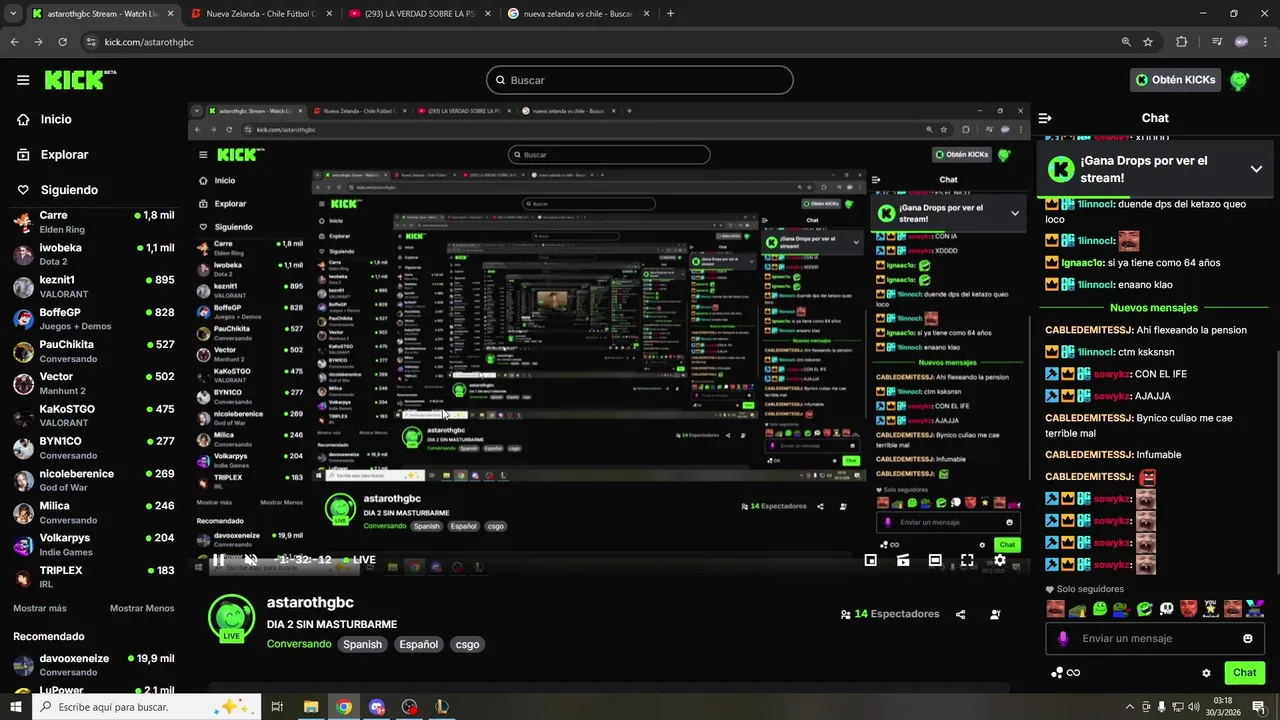Switch to the LA VERDAD SOBRE LA YouTube tab
The height and width of the screenshot is (720, 1280).
tap(418, 14)
